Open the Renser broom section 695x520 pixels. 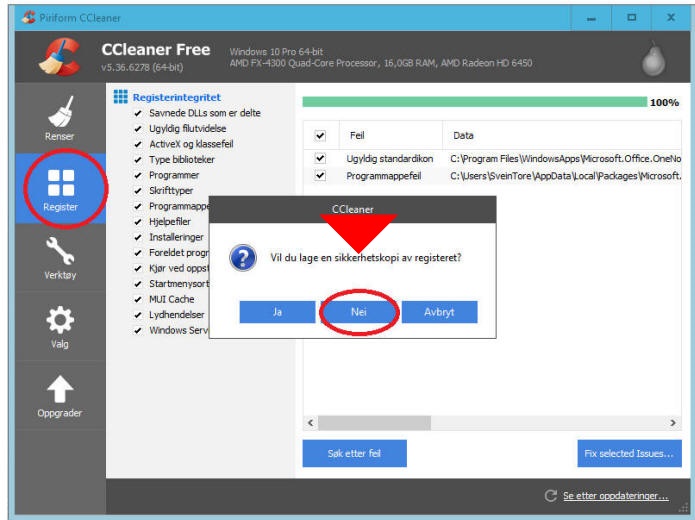coord(60,118)
